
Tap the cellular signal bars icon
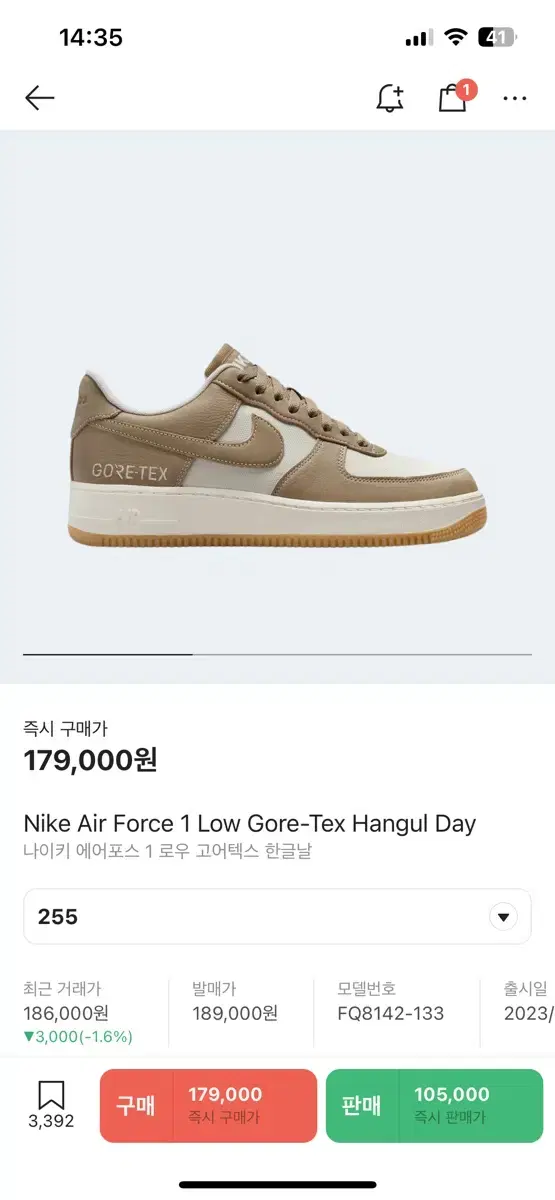[x=418, y=39]
